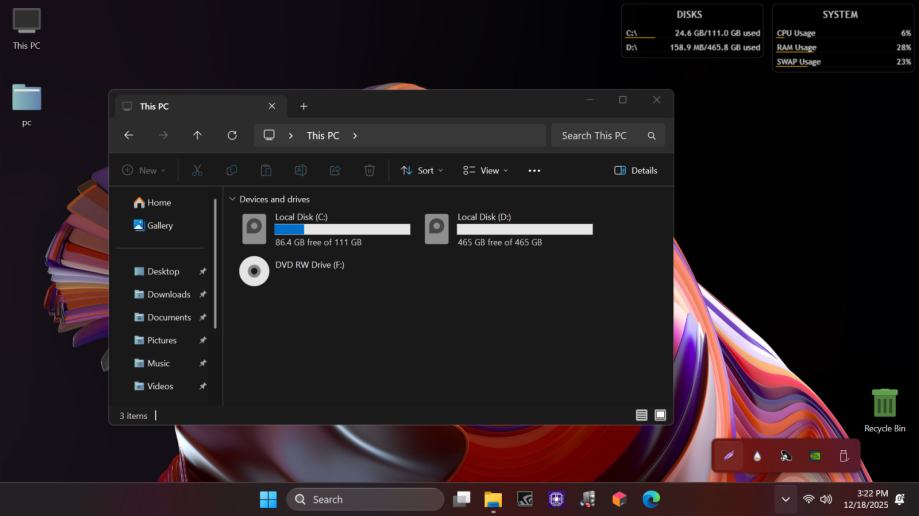
Task: Toggle the Details pane
Action: point(636,171)
